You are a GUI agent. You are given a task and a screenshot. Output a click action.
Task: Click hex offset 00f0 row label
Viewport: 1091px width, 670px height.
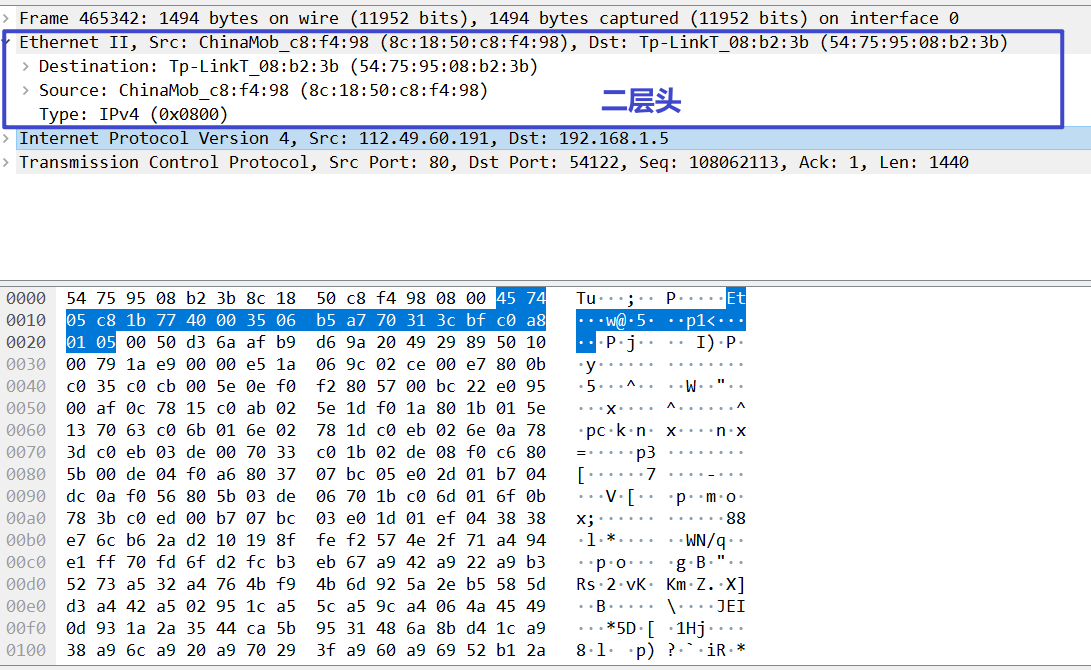26,628
